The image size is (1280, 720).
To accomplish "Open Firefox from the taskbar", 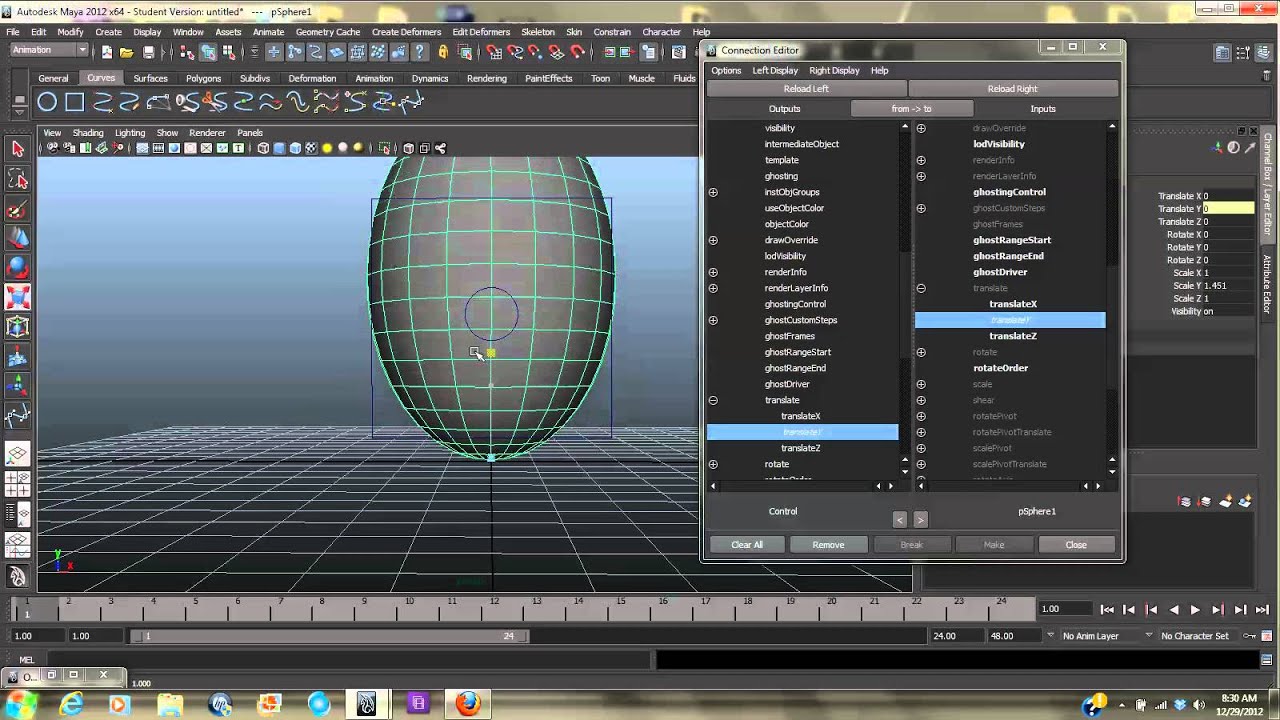I will (468, 704).
